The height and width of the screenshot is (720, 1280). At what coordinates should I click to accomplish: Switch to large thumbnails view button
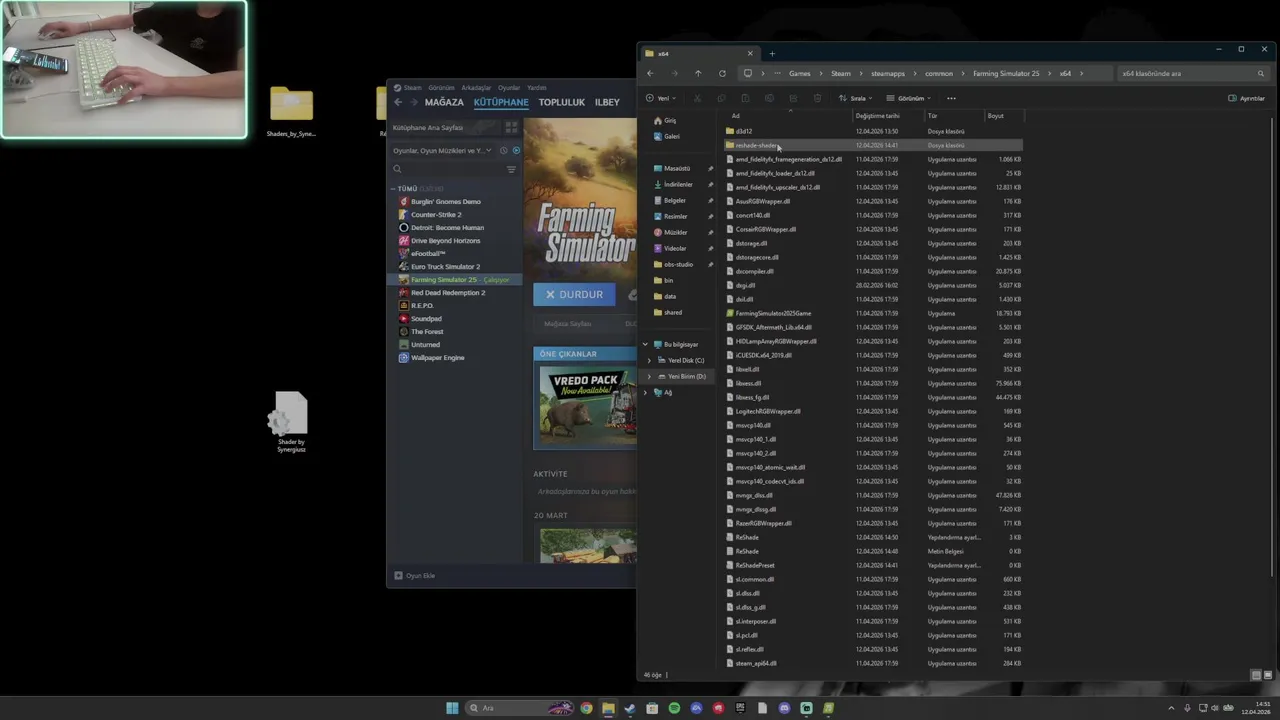coord(1266,675)
